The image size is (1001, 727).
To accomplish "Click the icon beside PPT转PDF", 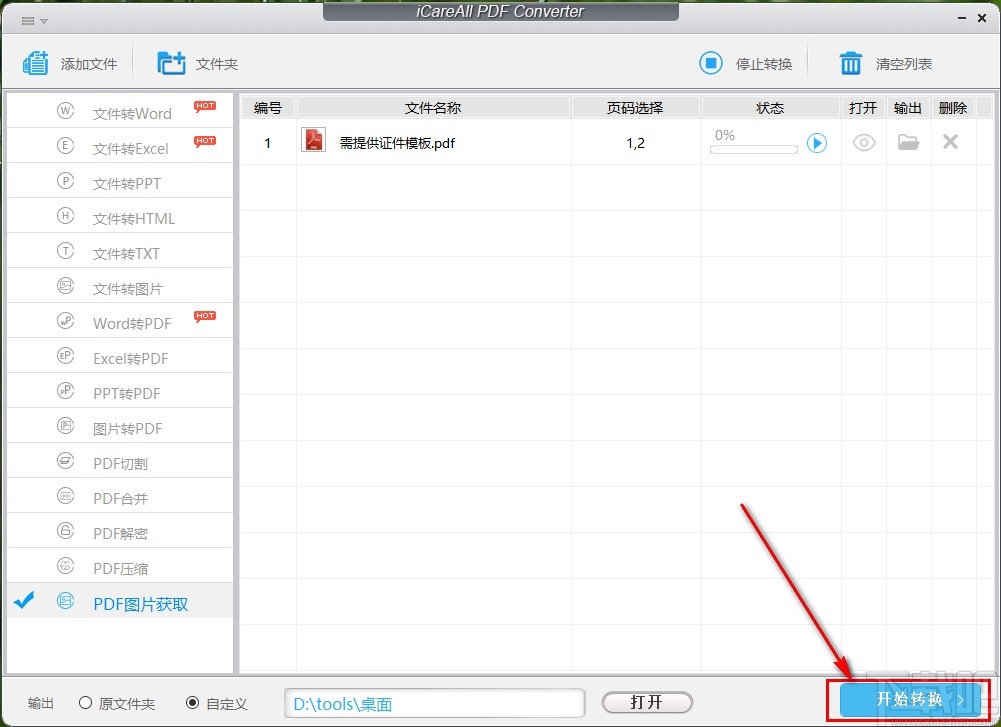I will pos(65,390).
